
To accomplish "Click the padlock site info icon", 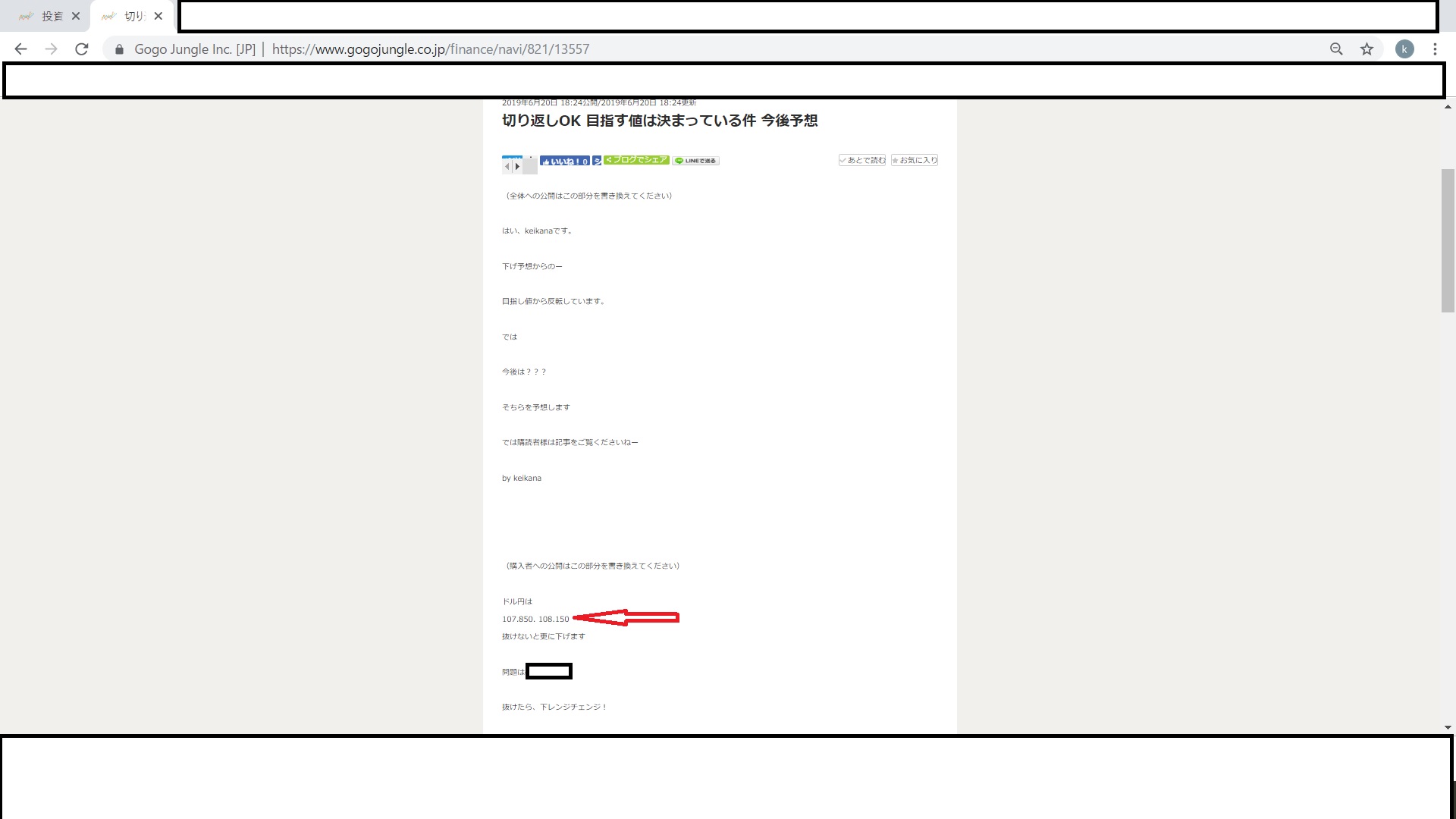I will [x=119, y=49].
